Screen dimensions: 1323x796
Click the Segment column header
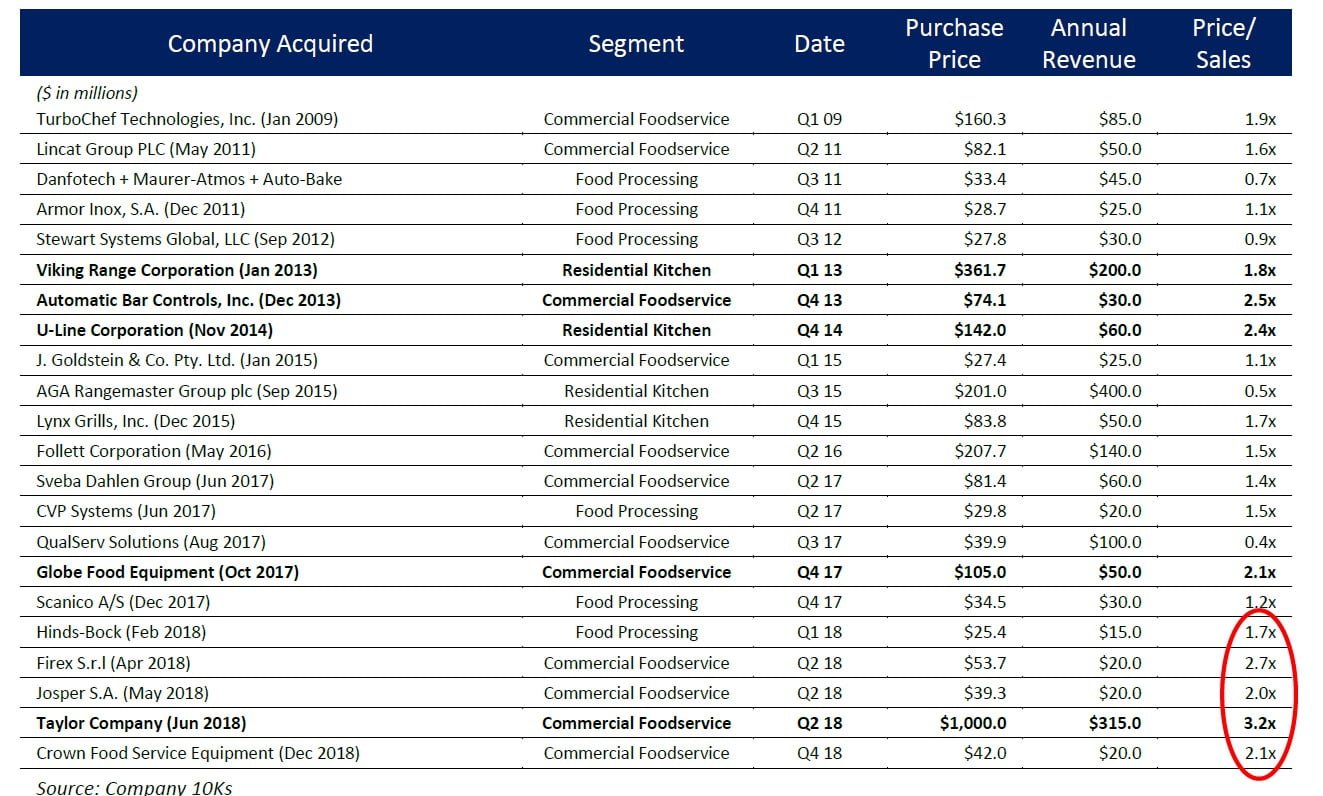pyautogui.click(x=636, y=44)
